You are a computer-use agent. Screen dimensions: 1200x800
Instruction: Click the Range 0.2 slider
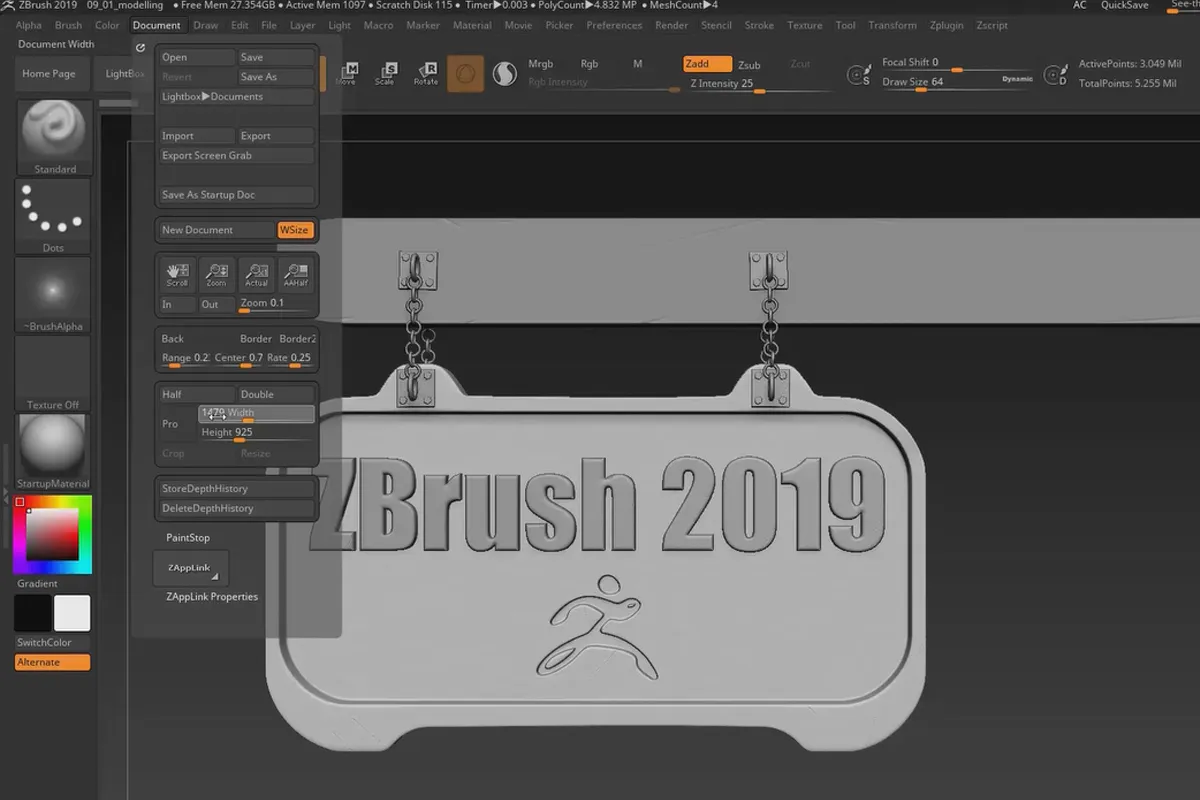coord(185,358)
